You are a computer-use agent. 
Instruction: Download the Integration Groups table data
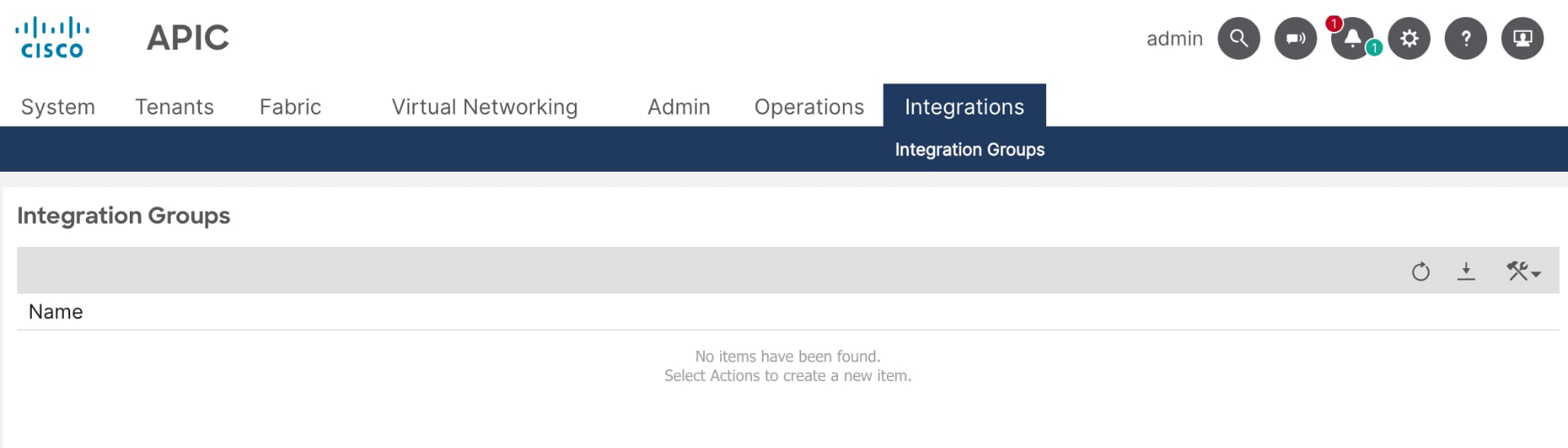coord(1466,271)
